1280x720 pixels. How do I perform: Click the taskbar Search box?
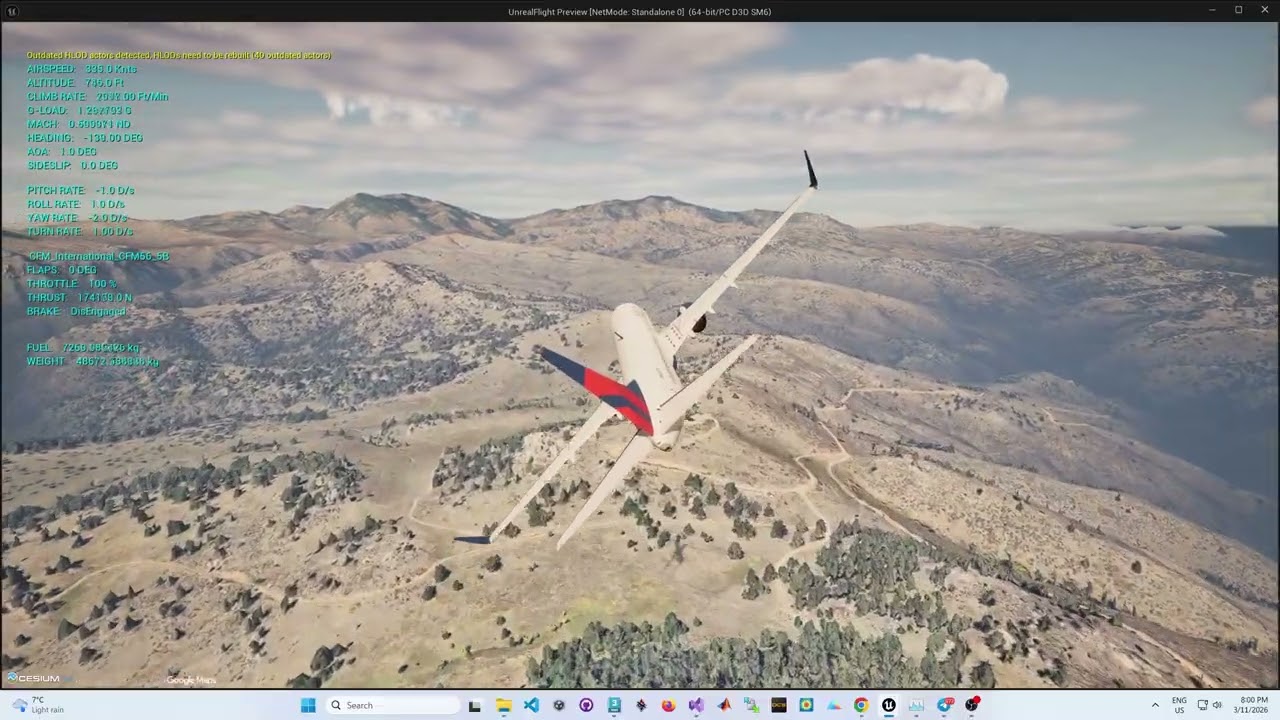tap(393, 705)
